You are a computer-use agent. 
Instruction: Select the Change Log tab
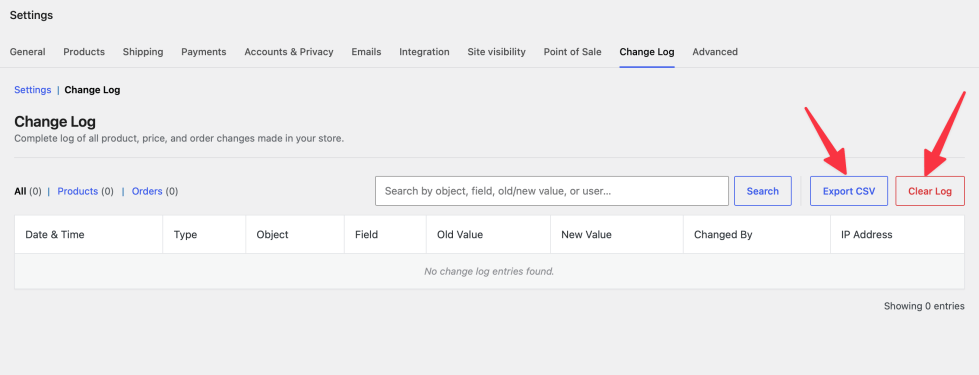pos(647,52)
